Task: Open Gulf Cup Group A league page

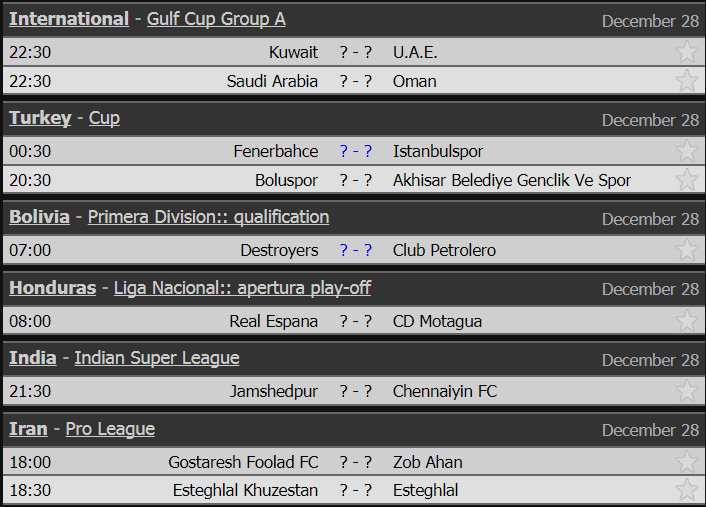Action: [216, 19]
